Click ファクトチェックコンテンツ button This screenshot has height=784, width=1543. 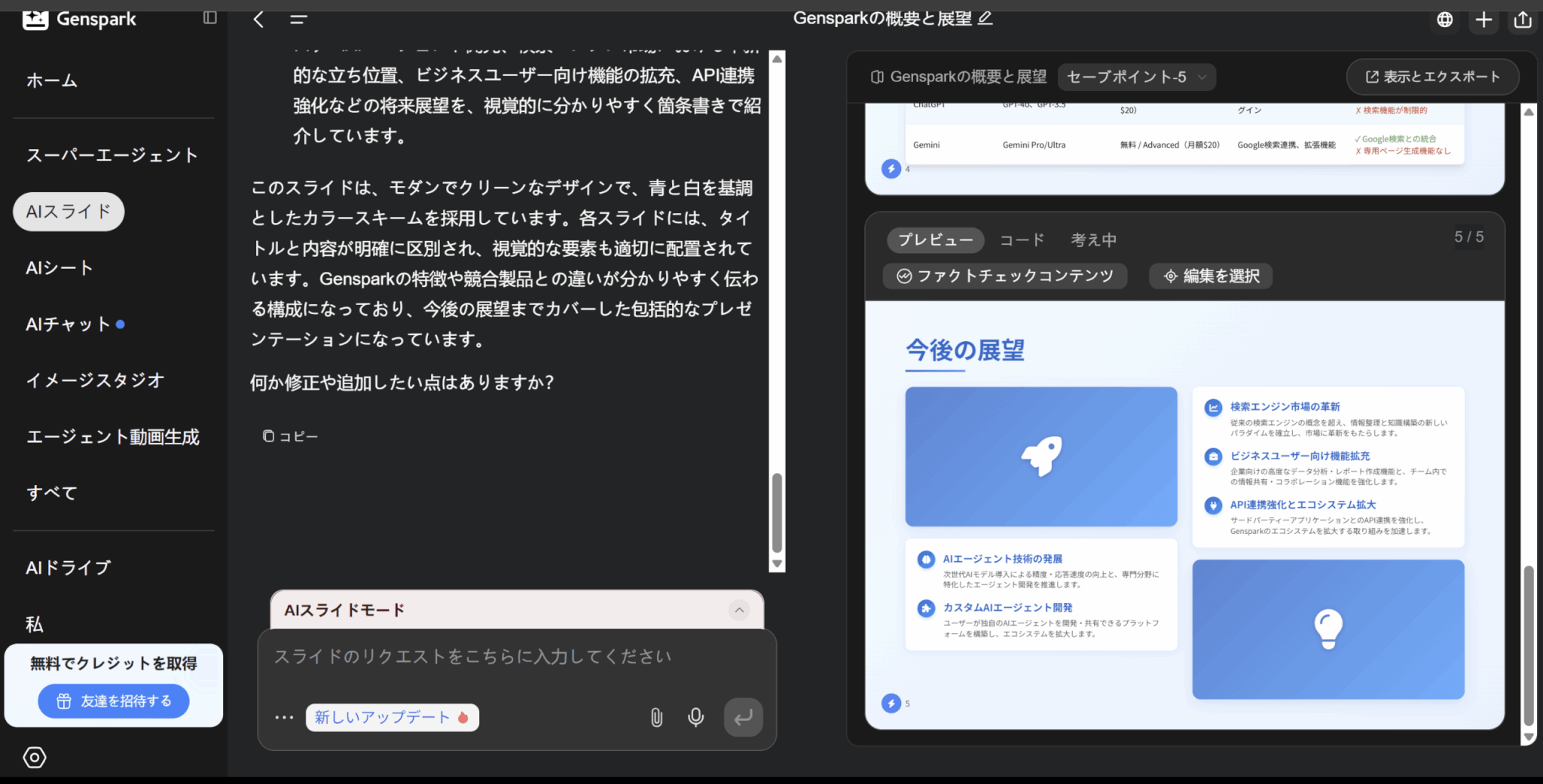pos(1005,276)
